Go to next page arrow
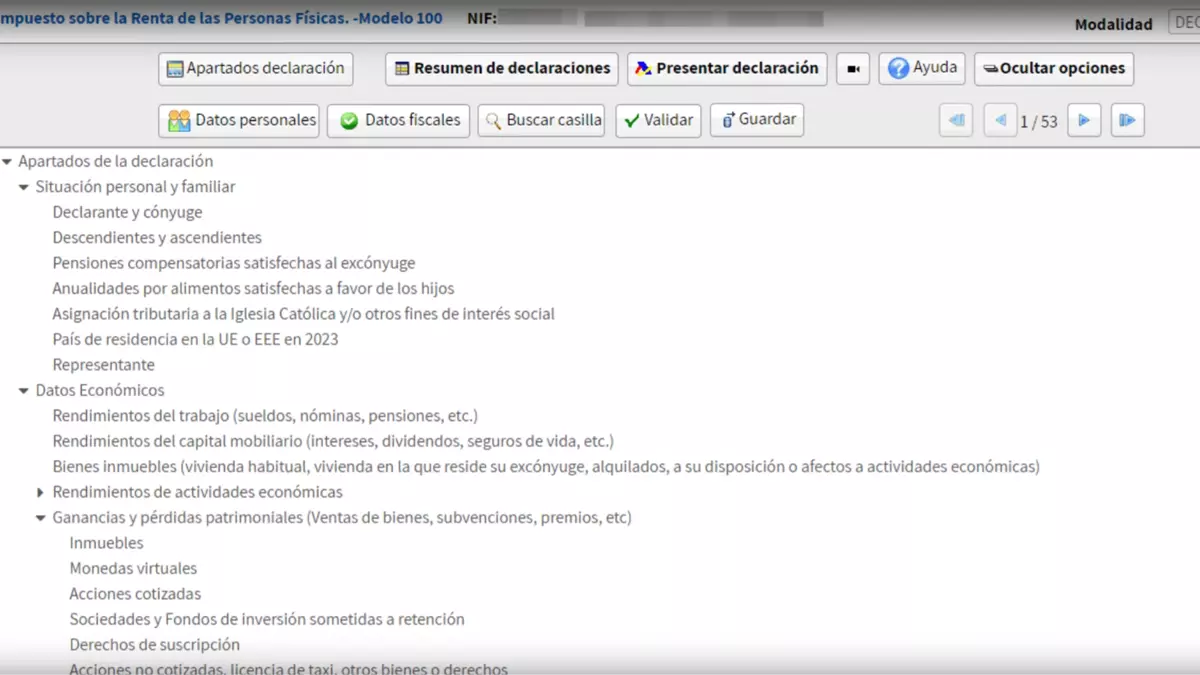Viewport: 1200px width, 675px height. pos(1084,121)
